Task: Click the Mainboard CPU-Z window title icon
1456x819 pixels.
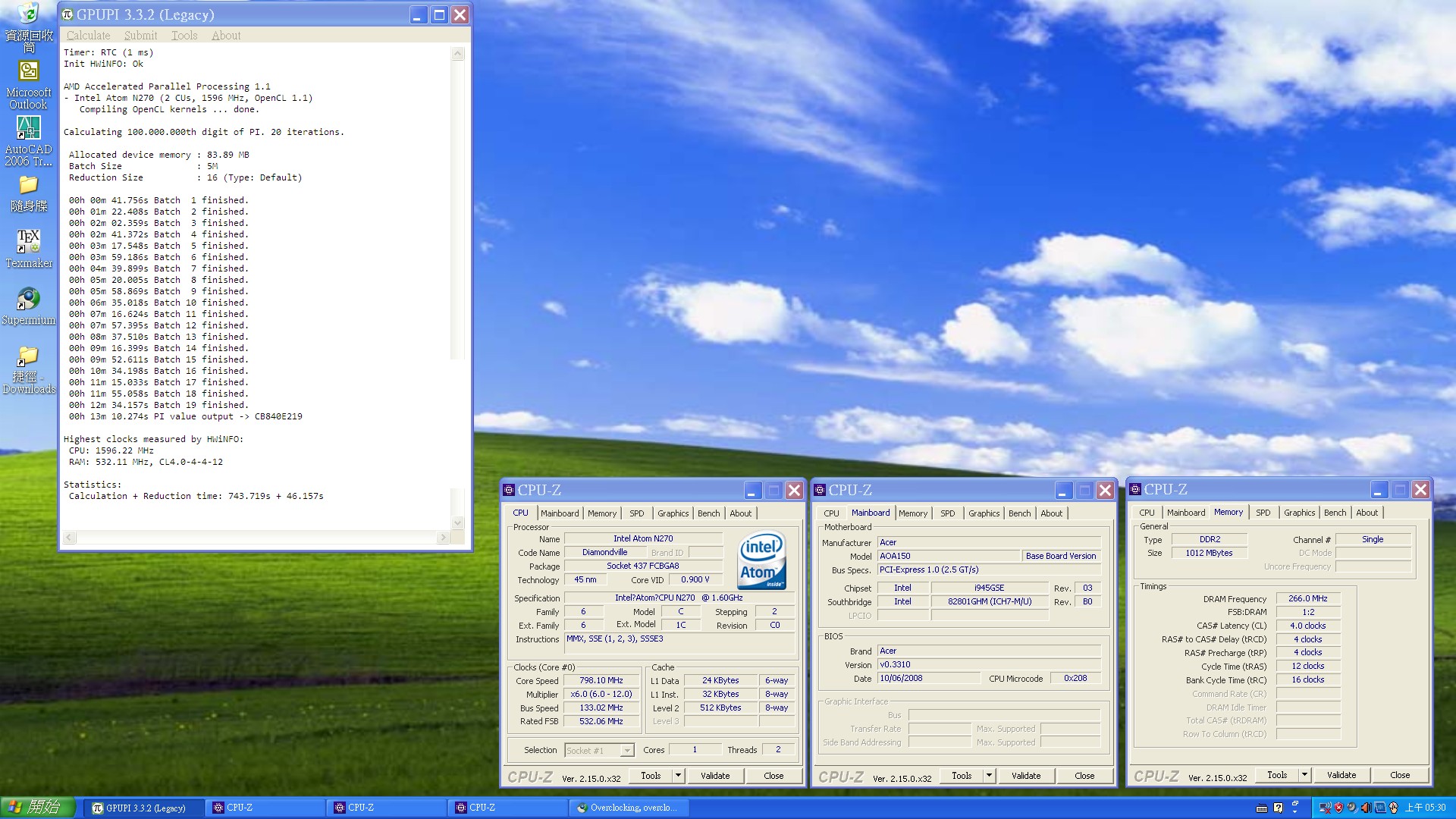Action: [820, 490]
